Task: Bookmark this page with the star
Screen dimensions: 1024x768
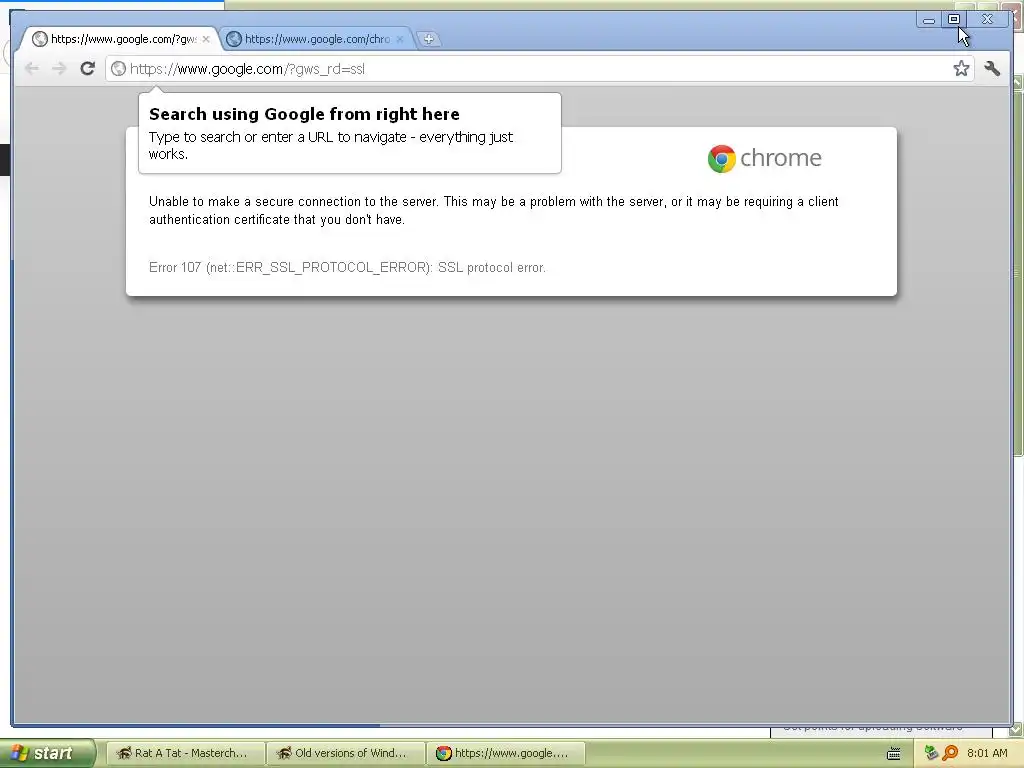Action: 961,68
